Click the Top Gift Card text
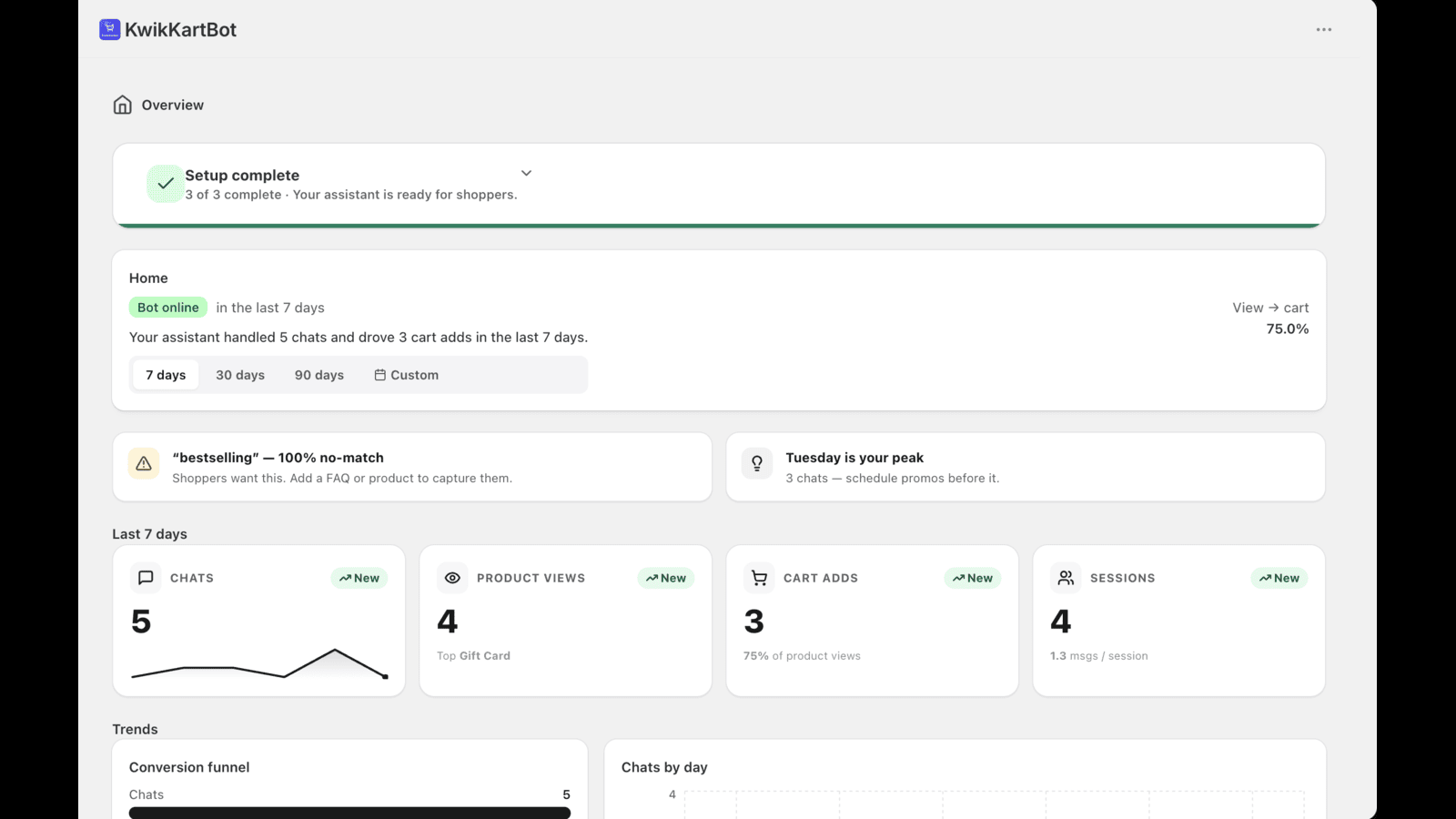This screenshot has width=1456, height=819. [473, 656]
